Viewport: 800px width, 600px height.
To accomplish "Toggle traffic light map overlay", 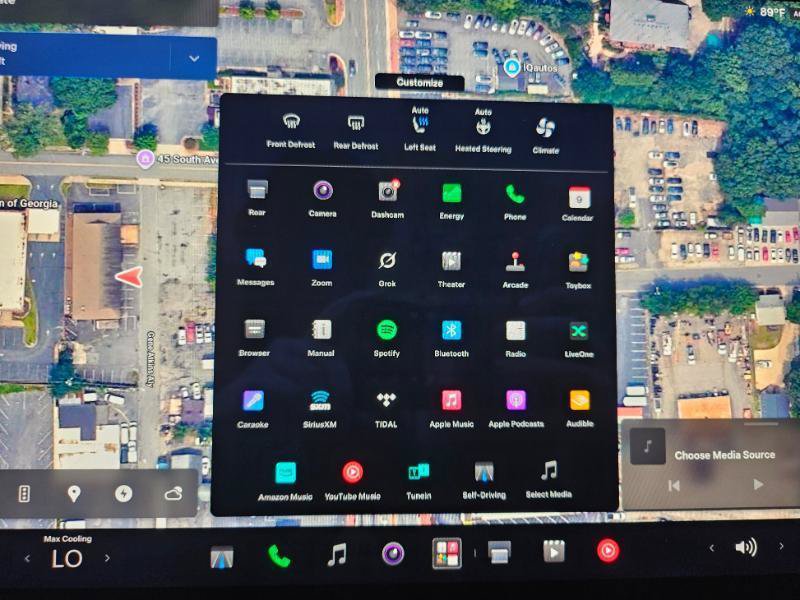I will tap(24, 493).
